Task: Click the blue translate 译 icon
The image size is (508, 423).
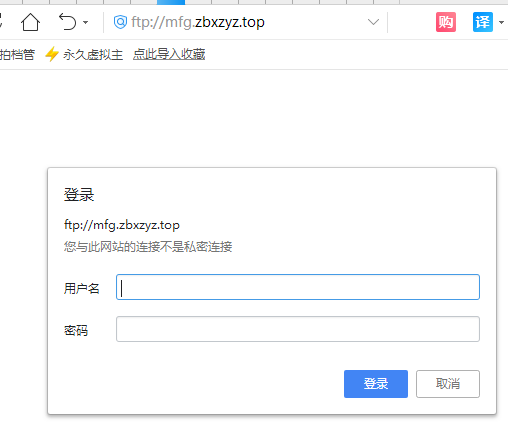Action: (483, 22)
